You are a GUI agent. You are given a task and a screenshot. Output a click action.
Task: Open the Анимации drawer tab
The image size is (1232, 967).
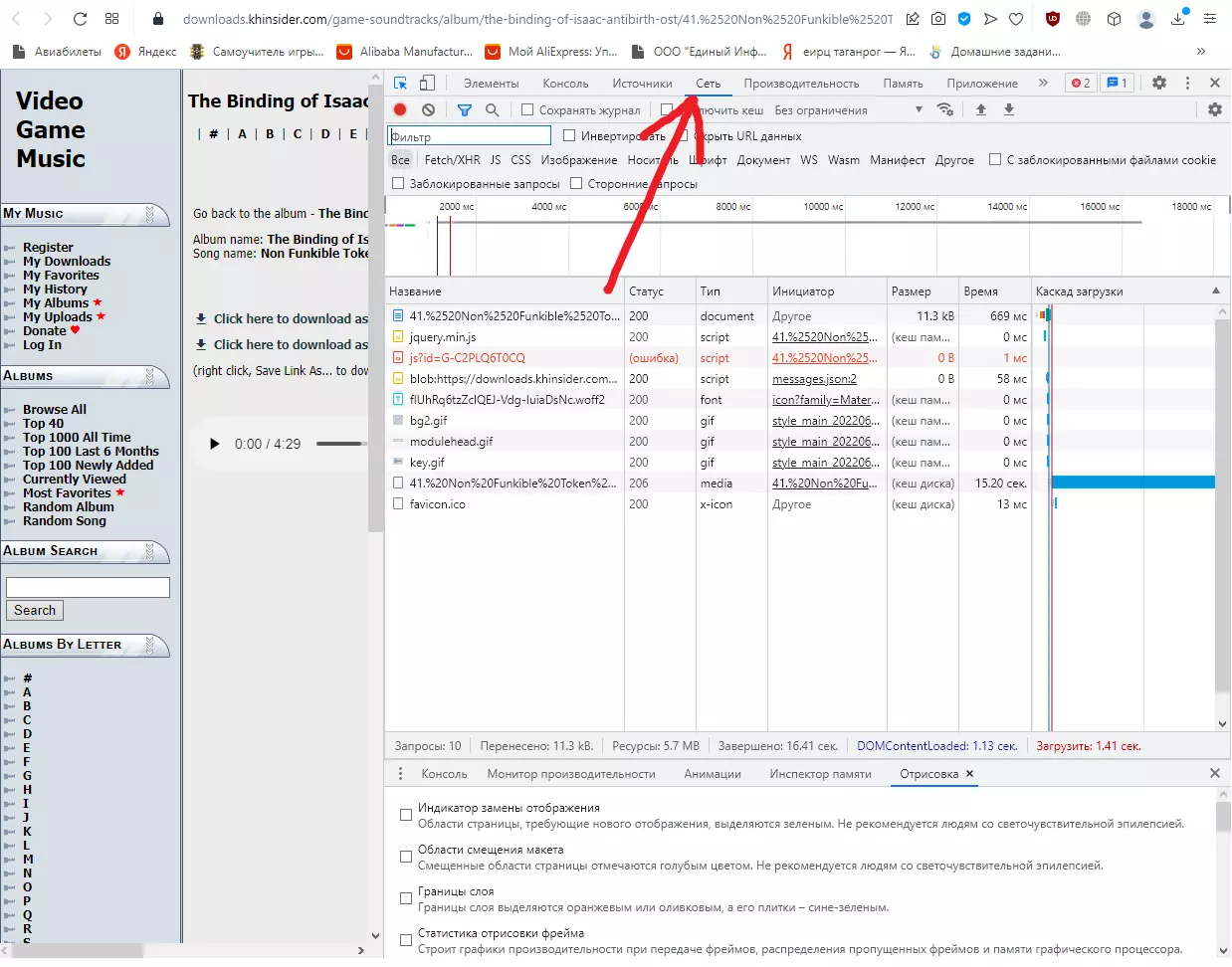click(x=712, y=774)
